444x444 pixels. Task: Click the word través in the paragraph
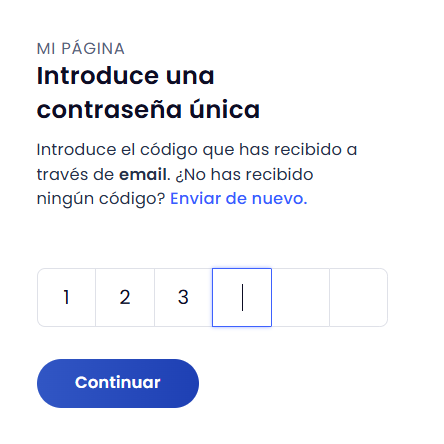[63, 174]
